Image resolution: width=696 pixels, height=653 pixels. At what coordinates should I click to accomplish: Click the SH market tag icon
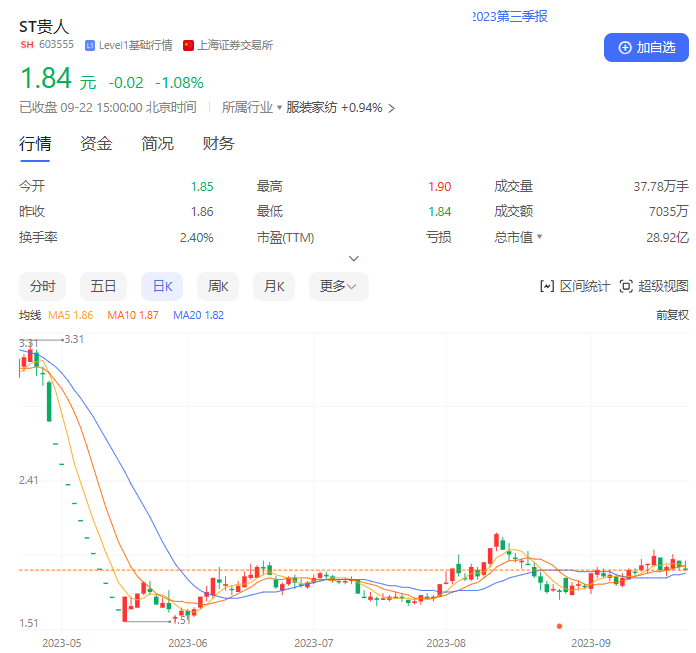(x=27, y=45)
